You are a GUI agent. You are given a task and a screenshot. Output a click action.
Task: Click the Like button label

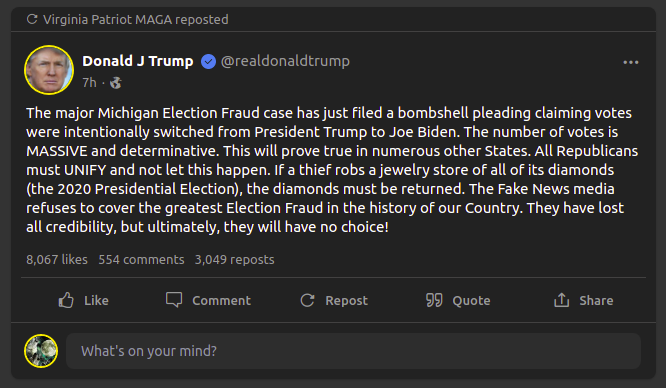[96, 300]
